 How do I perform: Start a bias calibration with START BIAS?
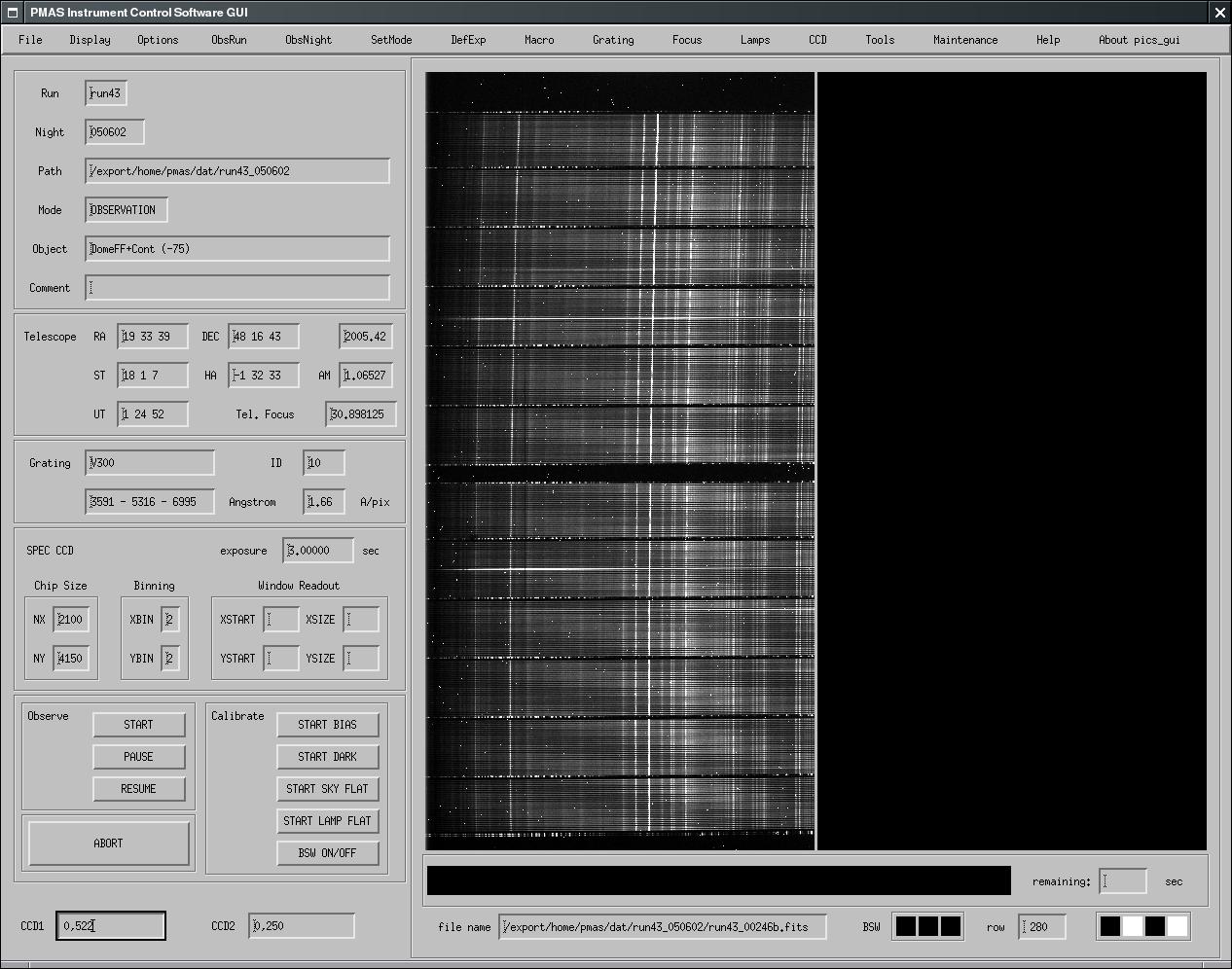(x=327, y=725)
